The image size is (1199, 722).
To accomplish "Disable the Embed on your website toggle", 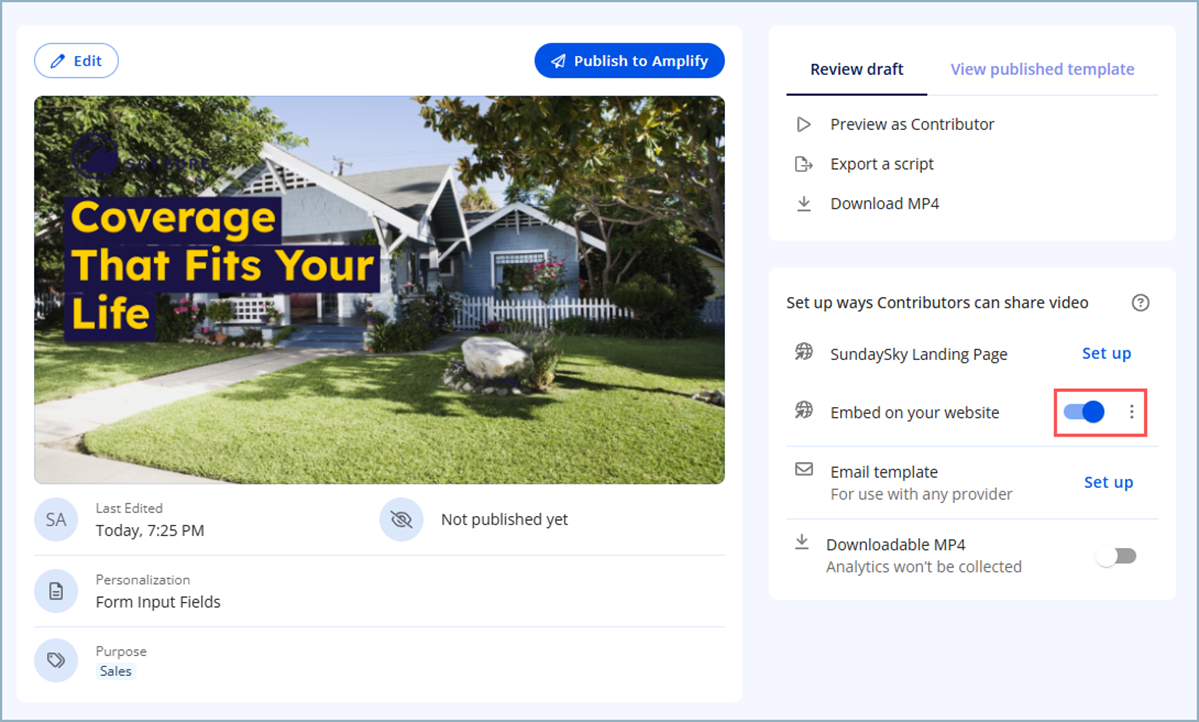I will [x=1084, y=412].
